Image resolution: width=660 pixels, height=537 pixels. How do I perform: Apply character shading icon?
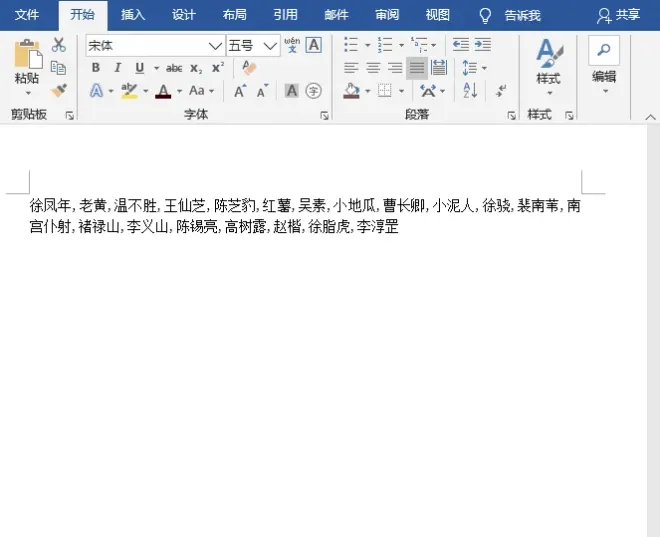pyautogui.click(x=291, y=90)
